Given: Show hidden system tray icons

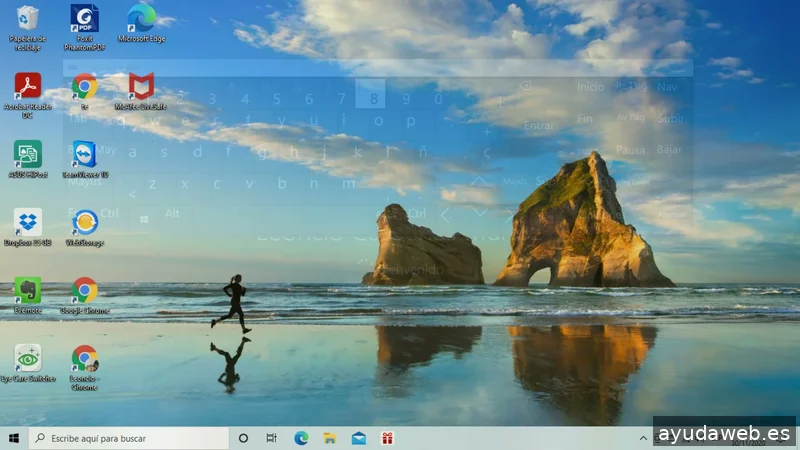Looking at the screenshot, I should pyautogui.click(x=643, y=438).
